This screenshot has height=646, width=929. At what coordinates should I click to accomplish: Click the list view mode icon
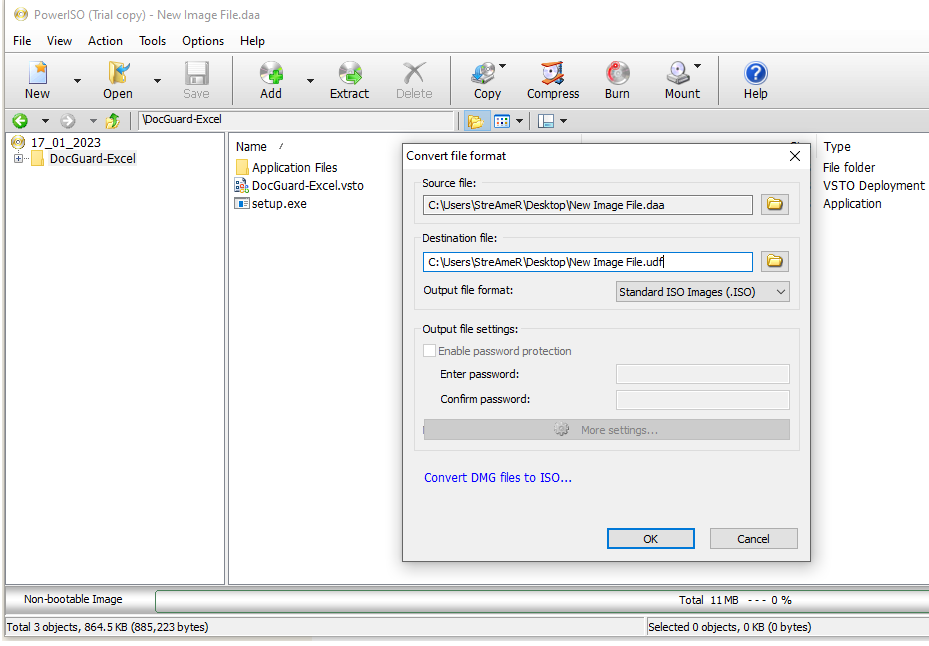coord(502,121)
